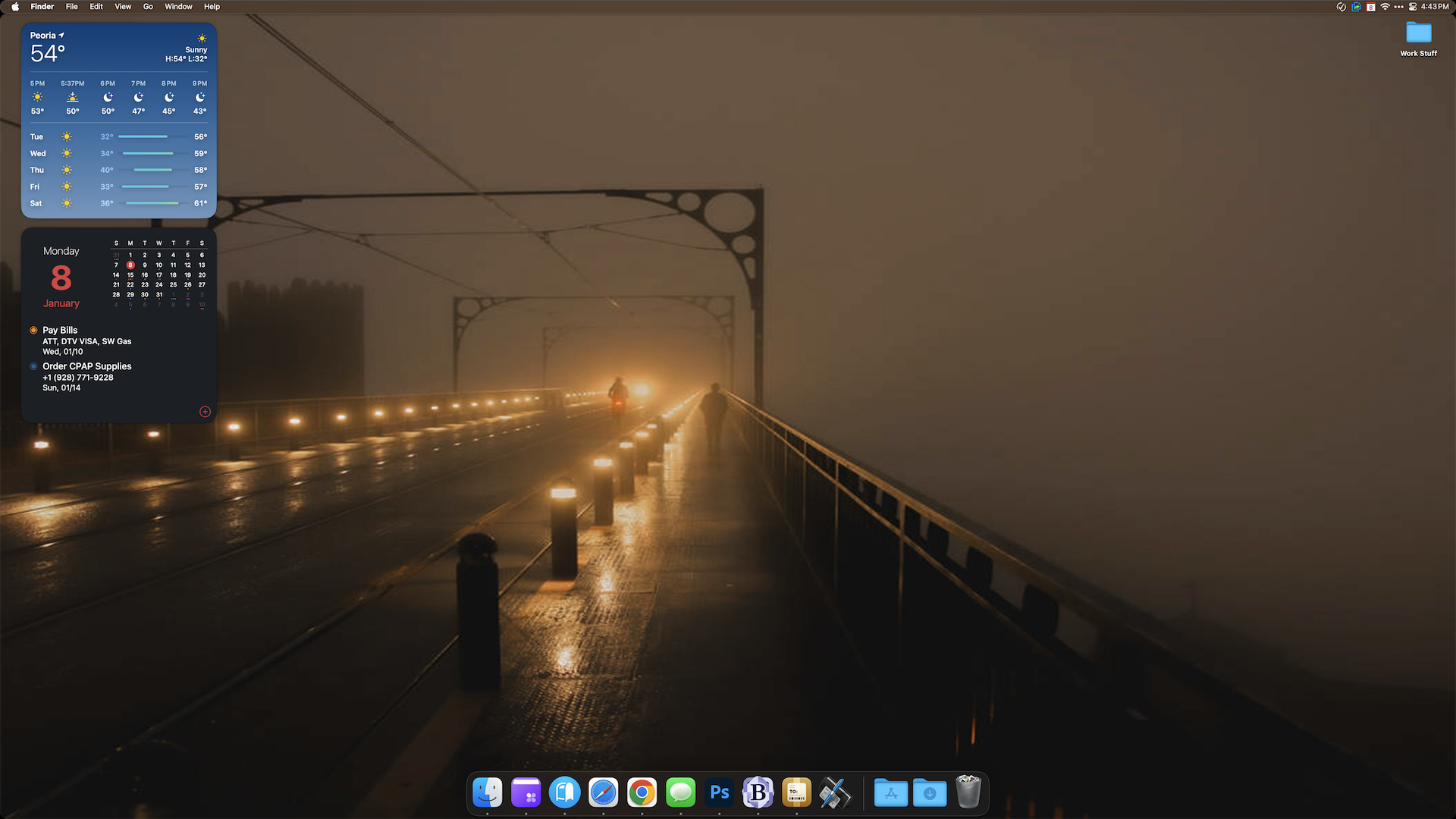Open Photoshop from the Dock
This screenshot has width=1456, height=819.
coord(719,793)
